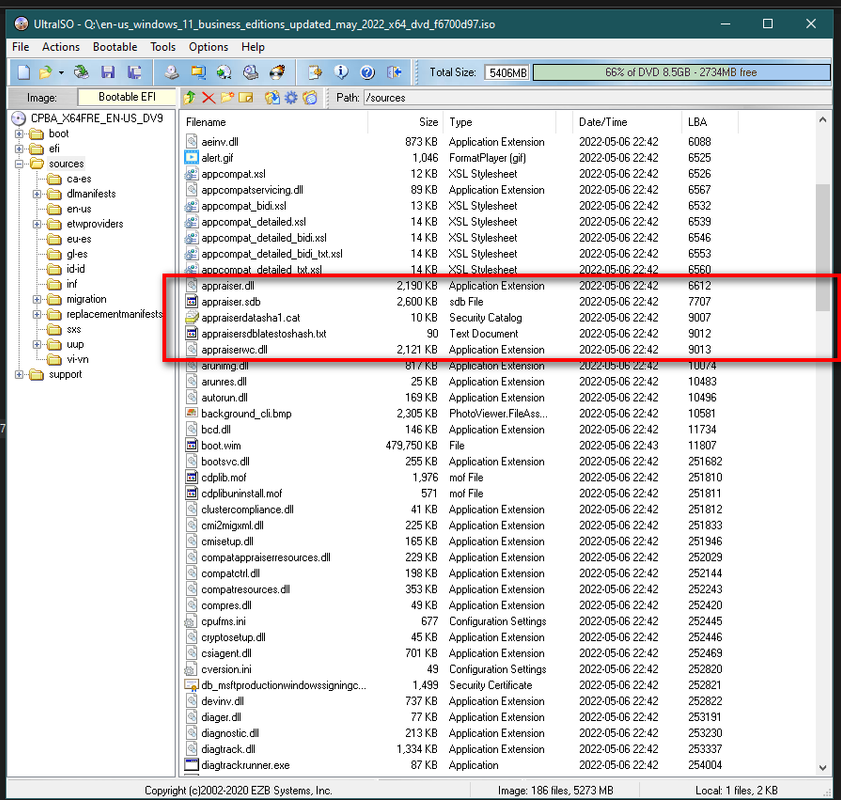This screenshot has height=800, width=841.
Task: Click the blue gear Properties icon
Action: tap(291, 98)
